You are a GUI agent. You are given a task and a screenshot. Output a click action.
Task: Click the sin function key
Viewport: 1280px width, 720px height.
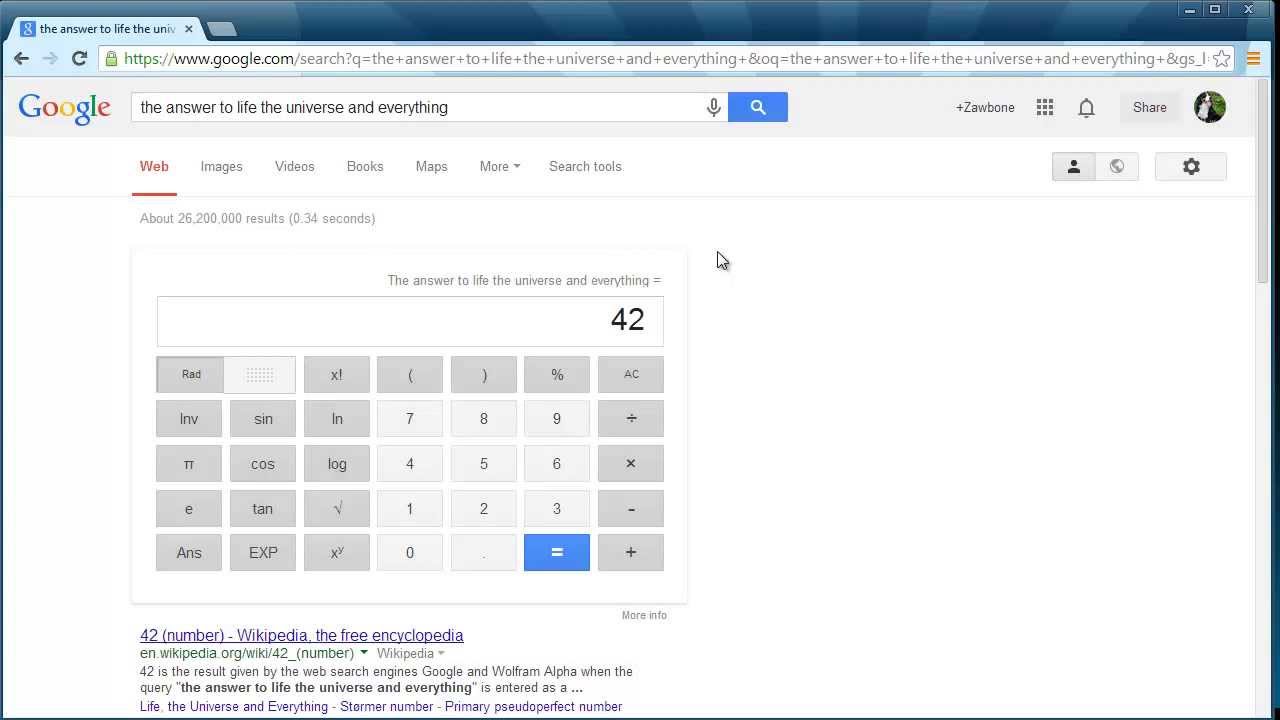click(263, 419)
